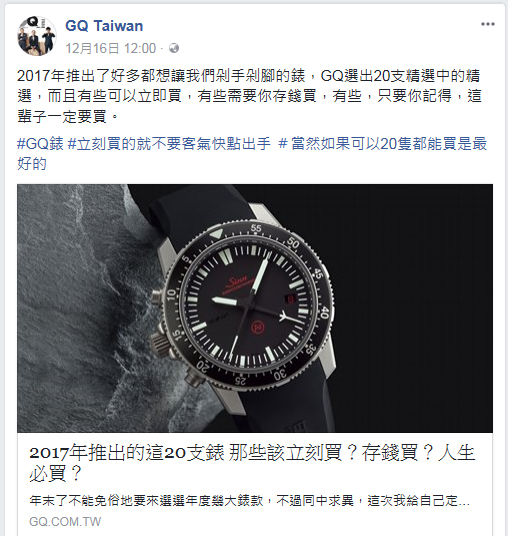Screen dimensions: 508x536
Task: Open the three-dot post options menu
Action: click(487, 24)
